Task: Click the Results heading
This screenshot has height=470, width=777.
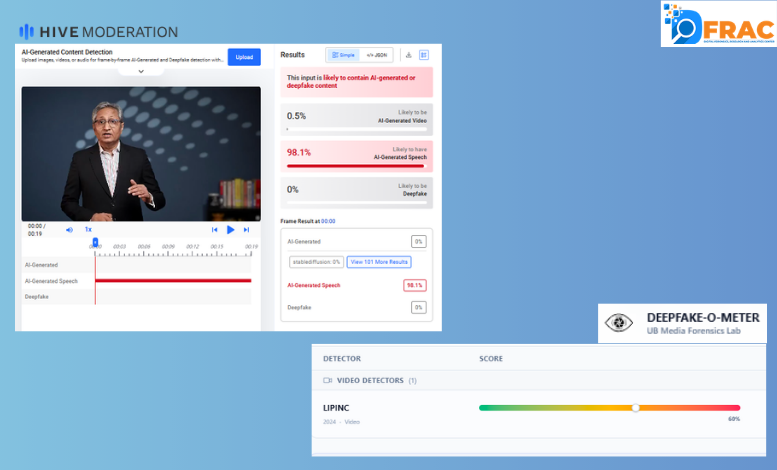Action: 292,55
